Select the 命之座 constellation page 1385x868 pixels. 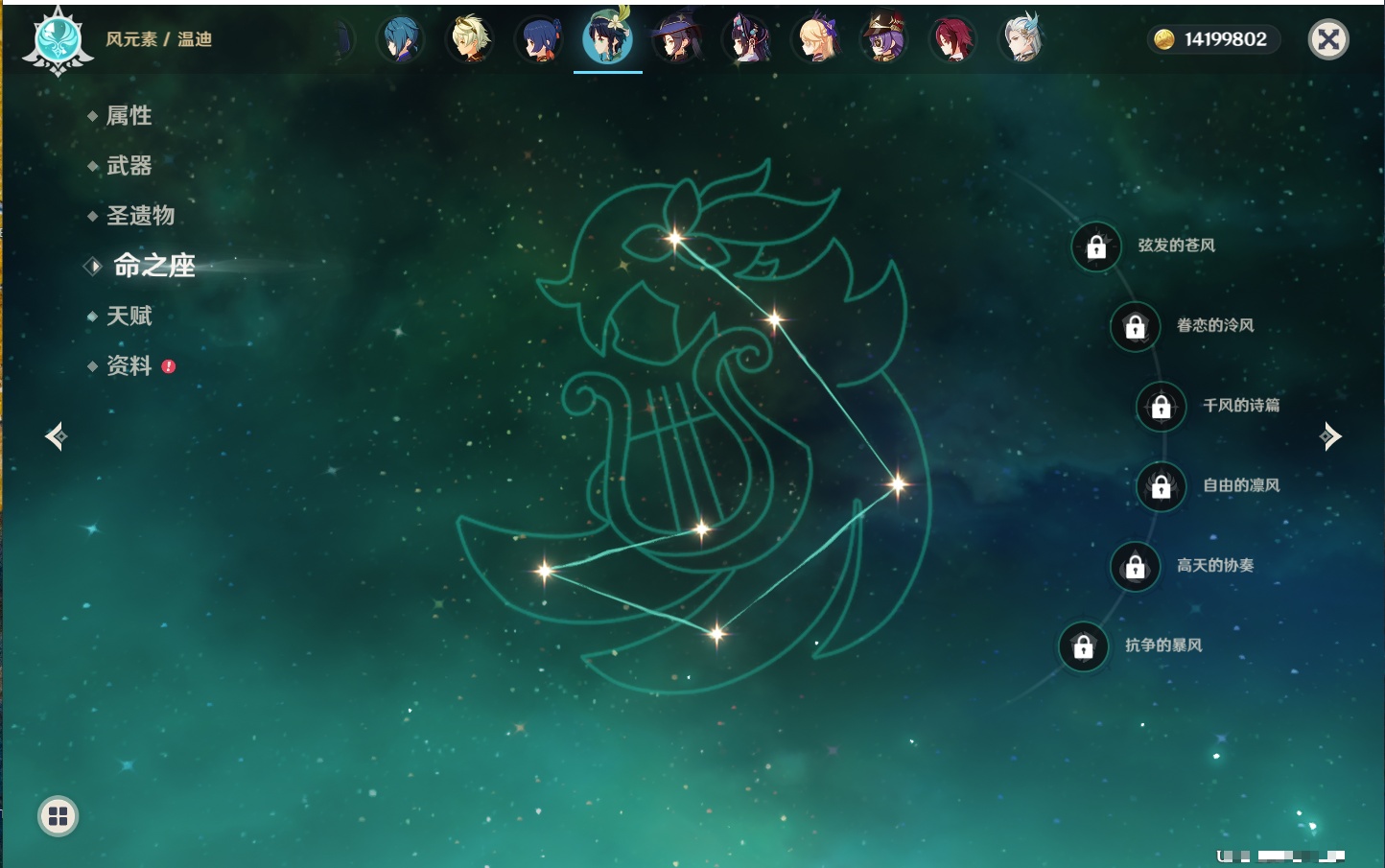tap(153, 266)
